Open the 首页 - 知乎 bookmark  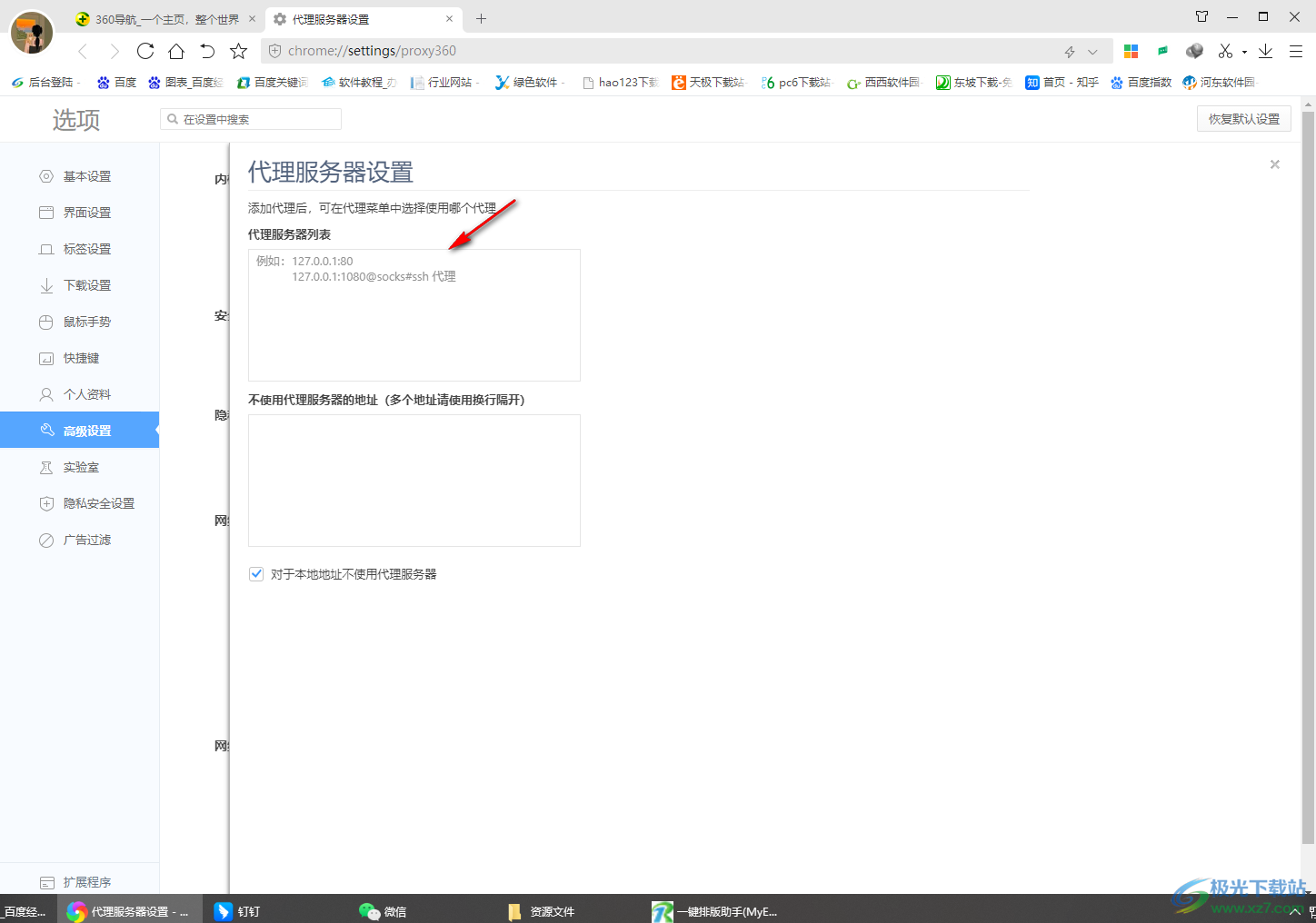pos(1062,82)
